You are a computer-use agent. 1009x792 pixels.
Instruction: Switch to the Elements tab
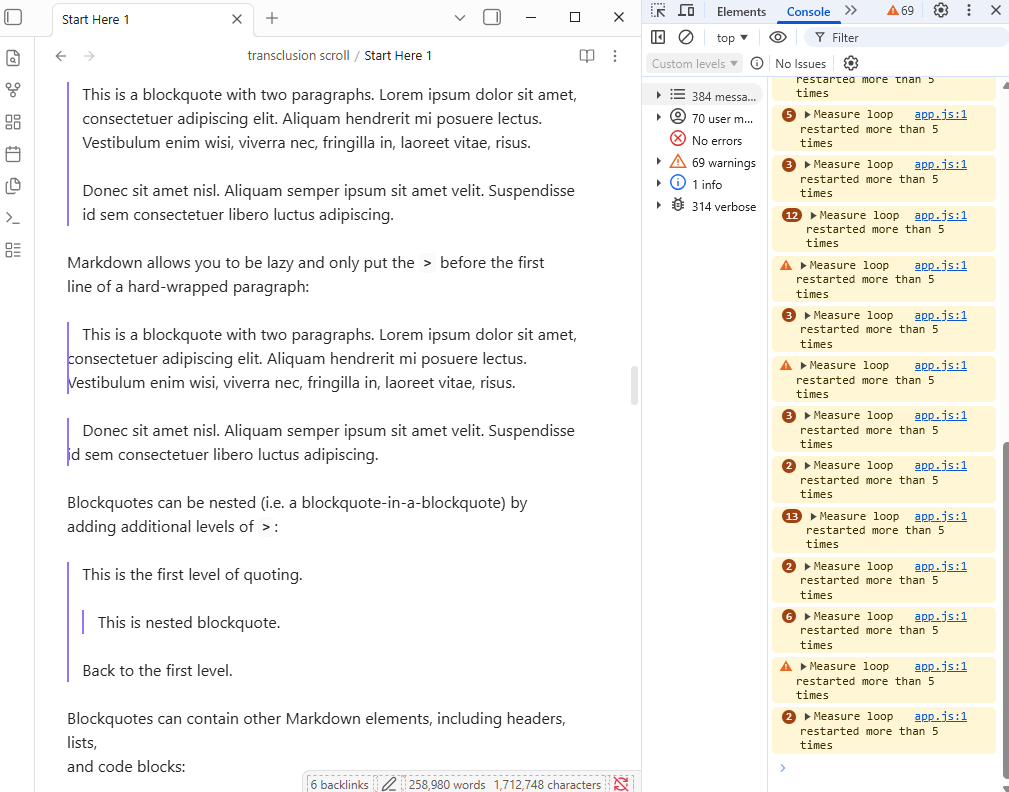click(741, 12)
